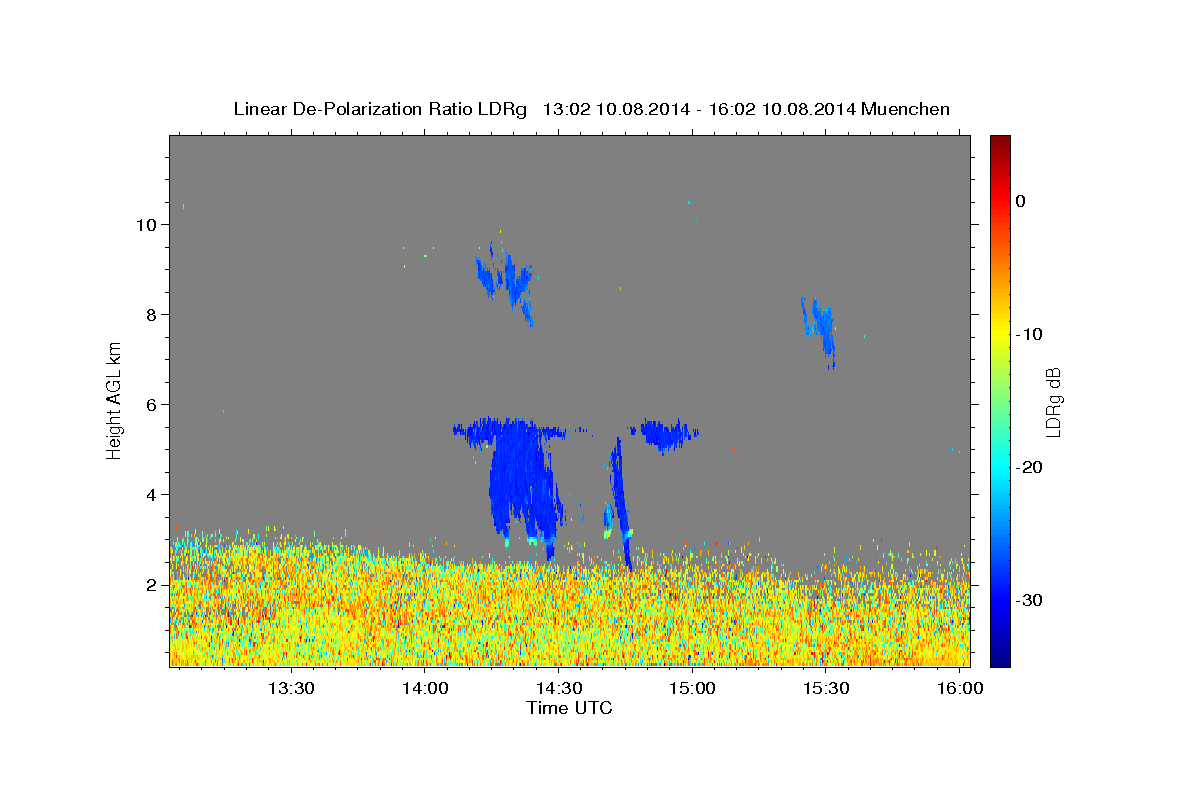Screen dimensions: 1200x800
Task: Click the 16:00 time tick label
Action: click(960, 689)
